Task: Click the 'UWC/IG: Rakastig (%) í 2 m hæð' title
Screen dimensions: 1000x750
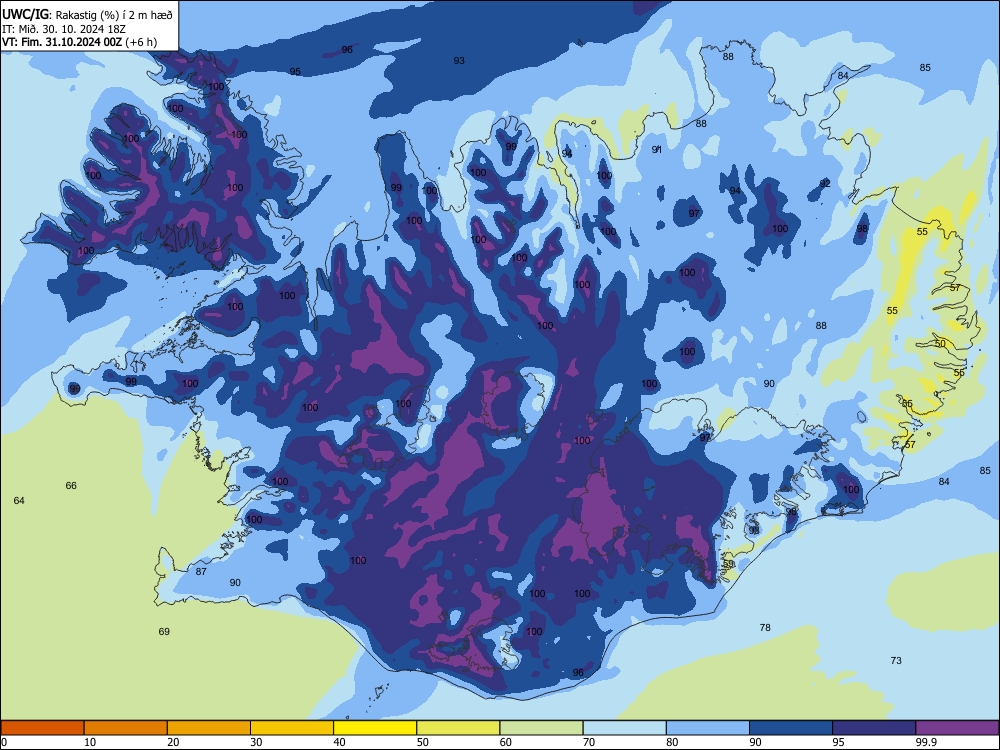Action: pyautogui.click(x=87, y=15)
